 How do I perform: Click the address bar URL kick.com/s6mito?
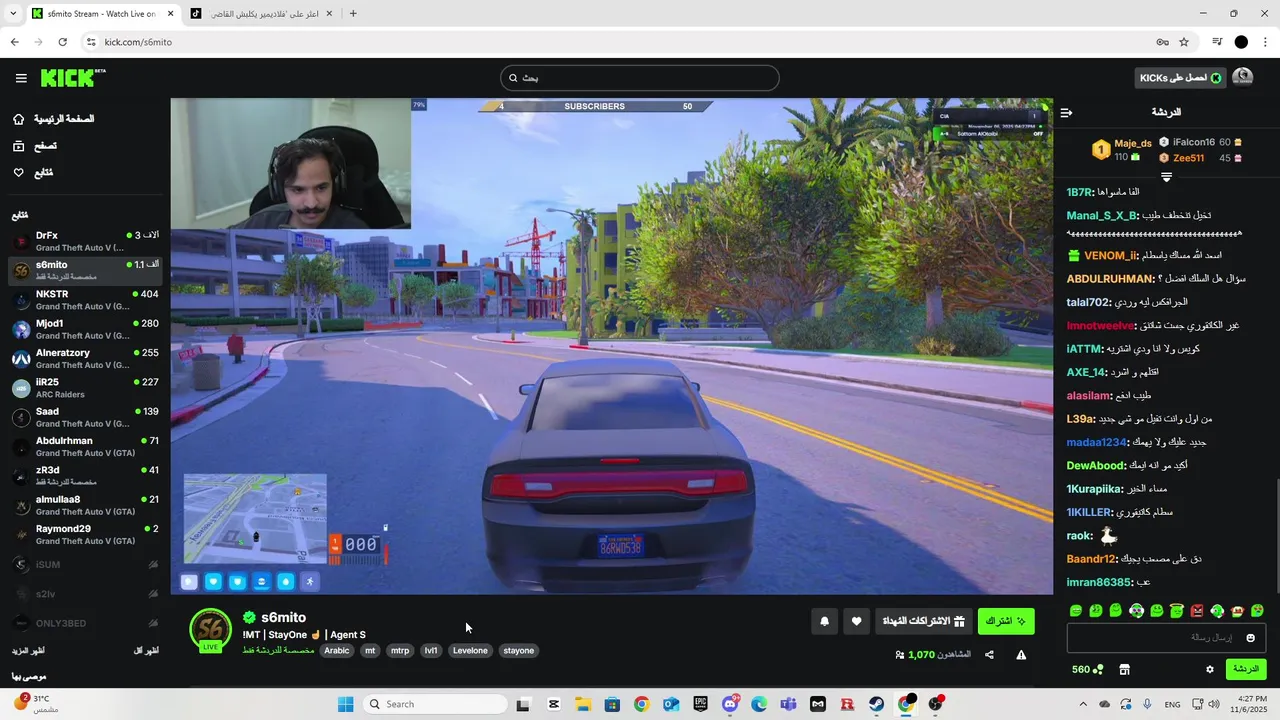pos(138,42)
